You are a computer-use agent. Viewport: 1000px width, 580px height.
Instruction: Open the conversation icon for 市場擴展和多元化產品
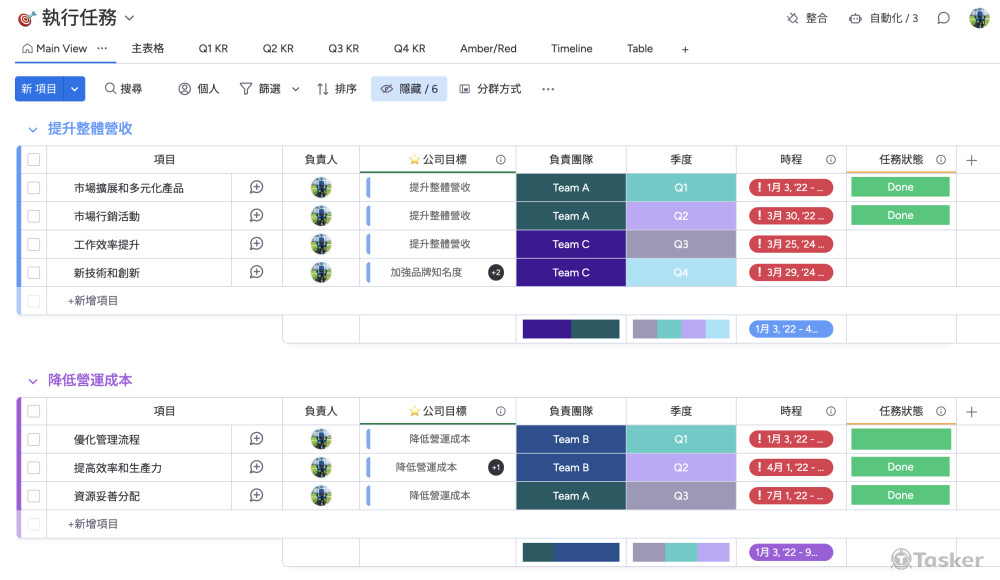pyautogui.click(x=256, y=187)
